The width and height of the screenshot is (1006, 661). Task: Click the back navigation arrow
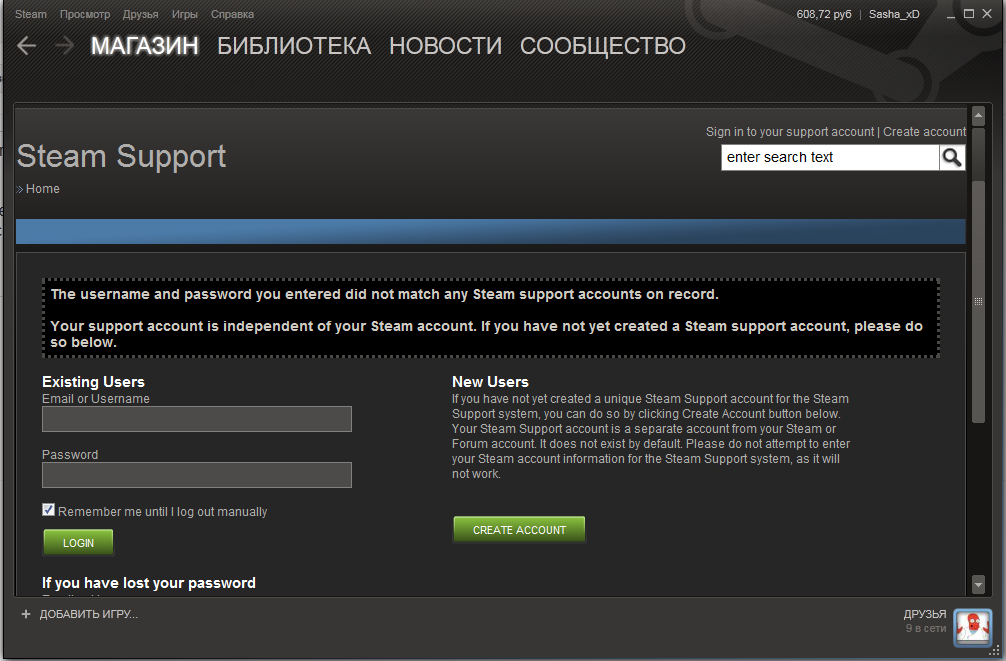[26, 46]
